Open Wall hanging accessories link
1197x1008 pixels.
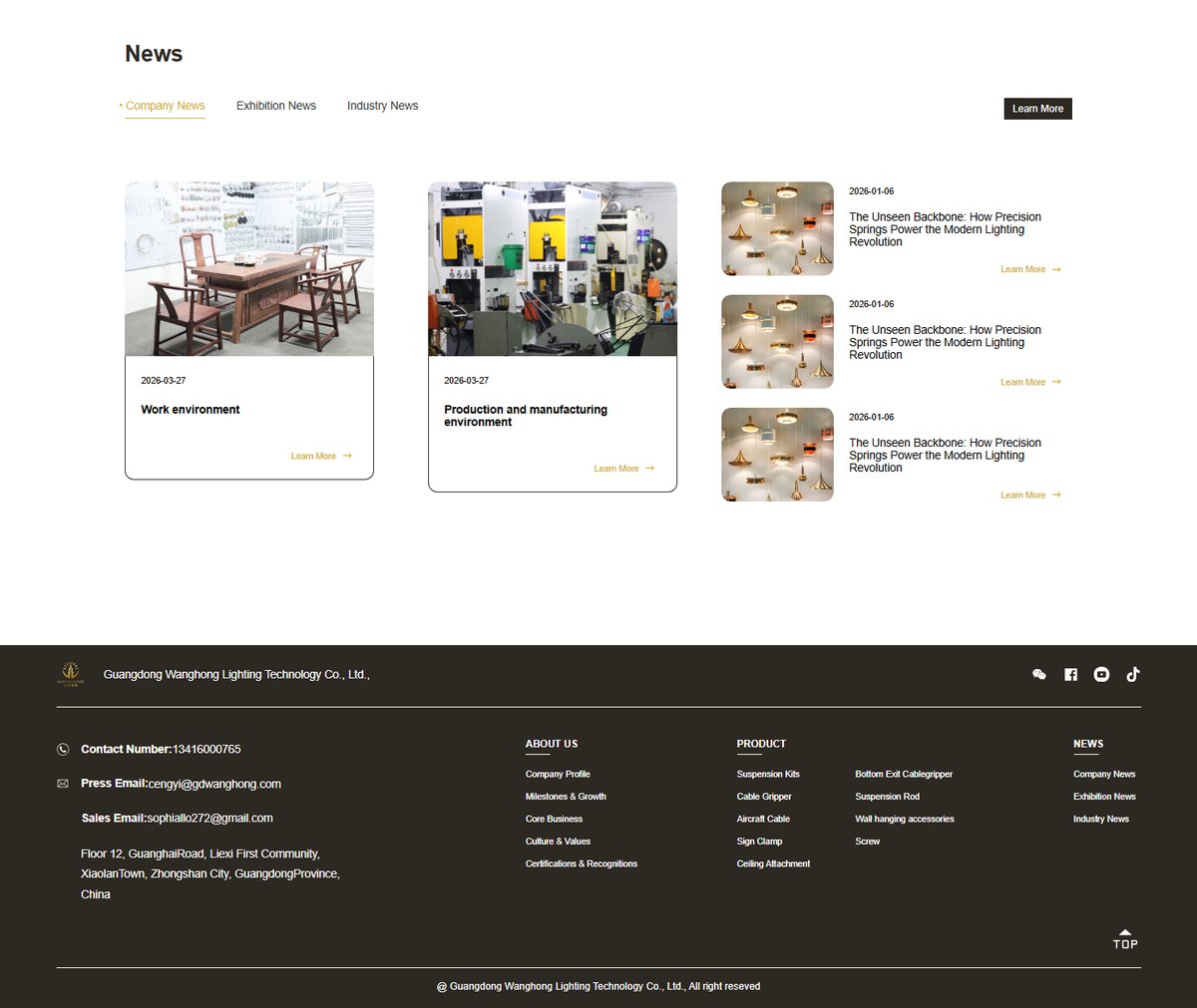tap(905, 820)
